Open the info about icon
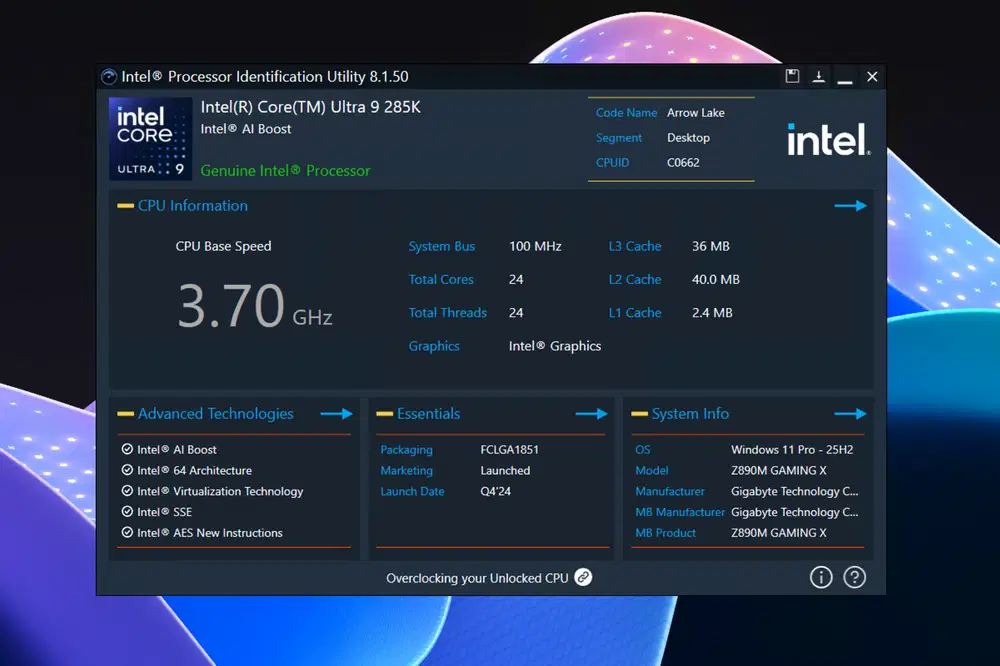This screenshot has width=1000, height=666. pyautogui.click(x=821, y=577)
